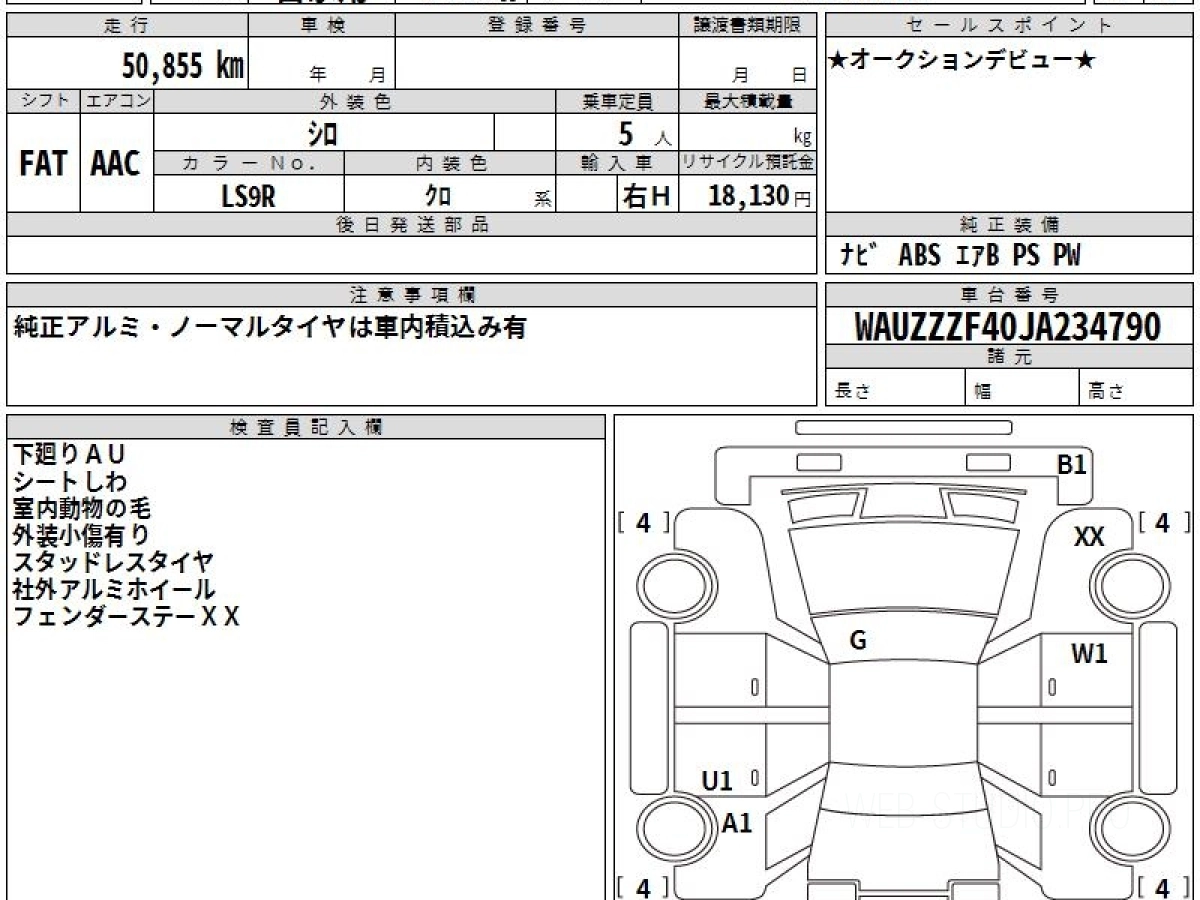This screenshot has height=900, width=1200.
Task: Click the chassis number WAUZZZF40JA234790
Action: tap(1008, 326)
